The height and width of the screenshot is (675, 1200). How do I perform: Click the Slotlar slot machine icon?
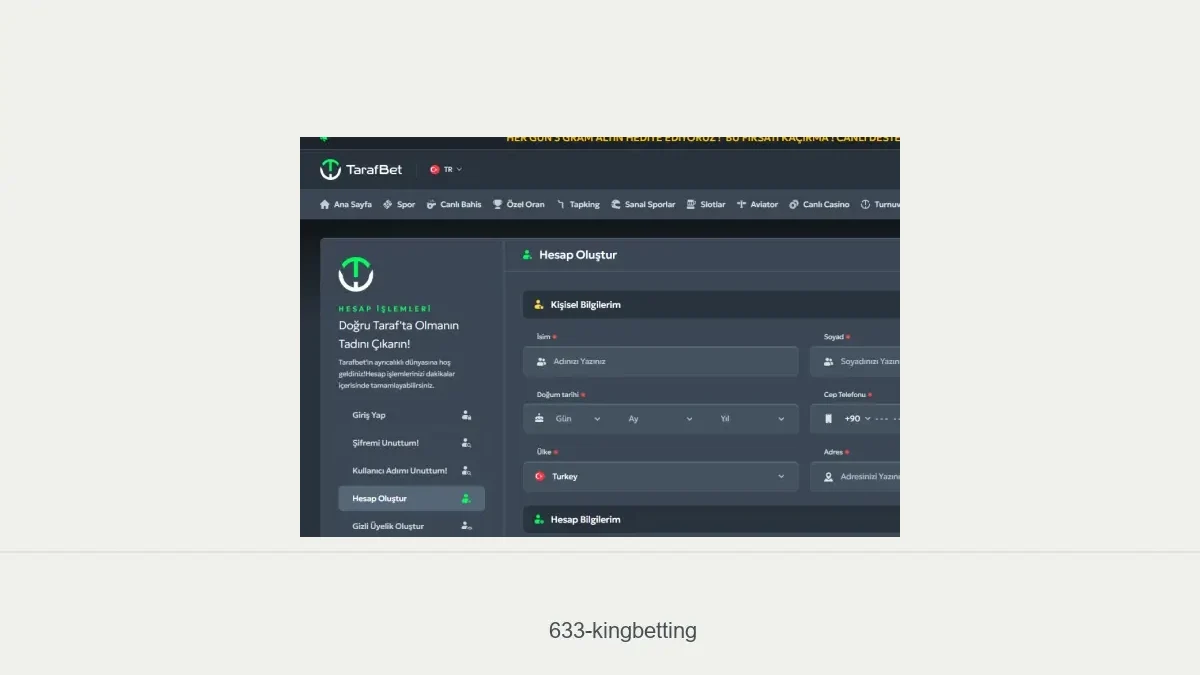click(x=691, y=205)
